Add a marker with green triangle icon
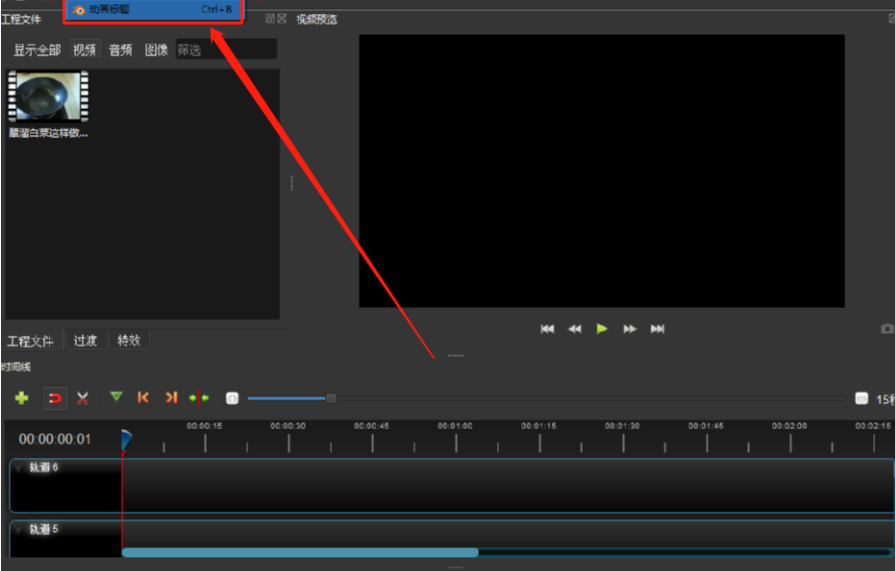 click(x=116, y=397)
